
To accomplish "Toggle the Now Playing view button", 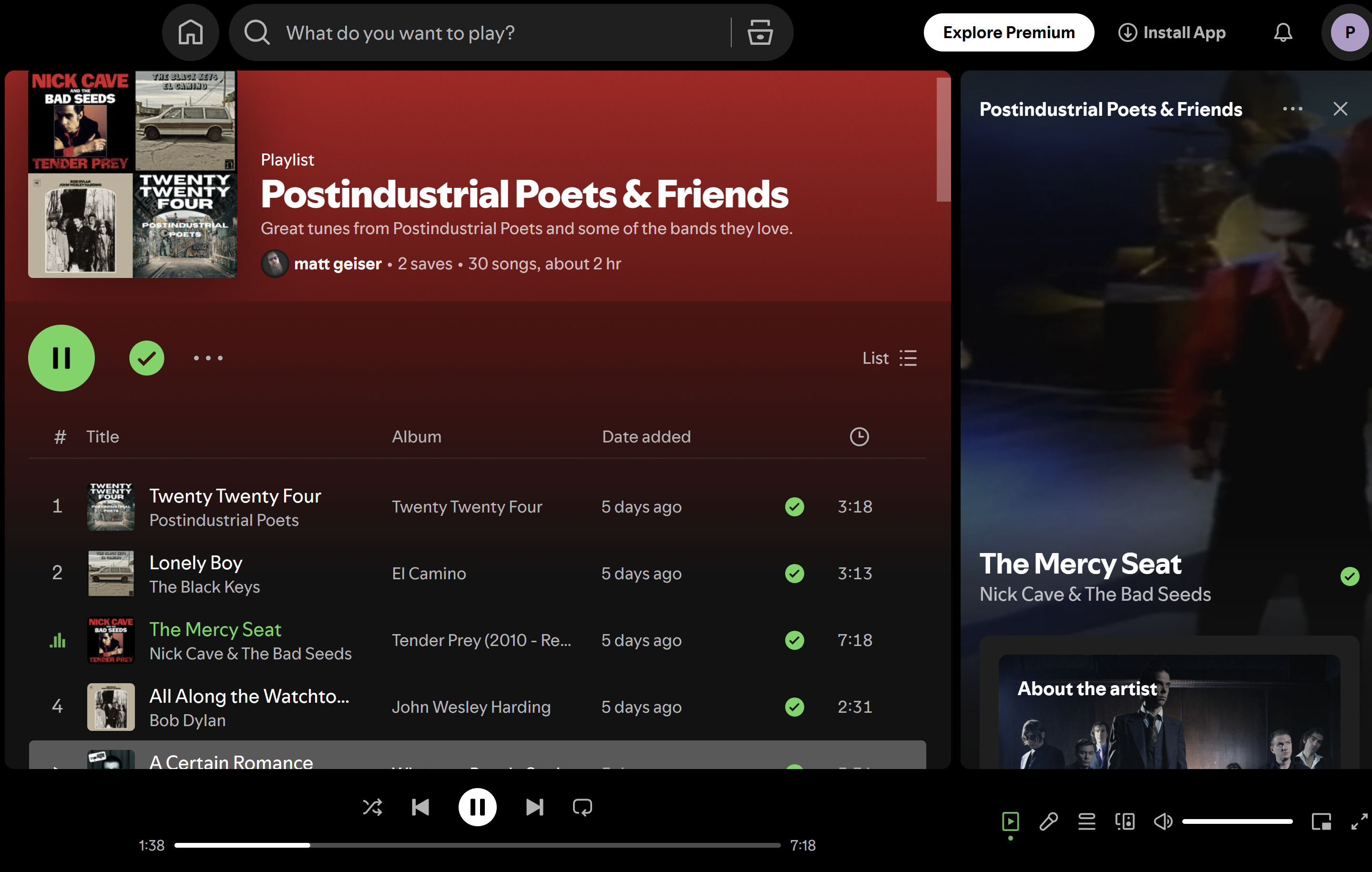I will pyautogui.click(x=1010, y=821).
